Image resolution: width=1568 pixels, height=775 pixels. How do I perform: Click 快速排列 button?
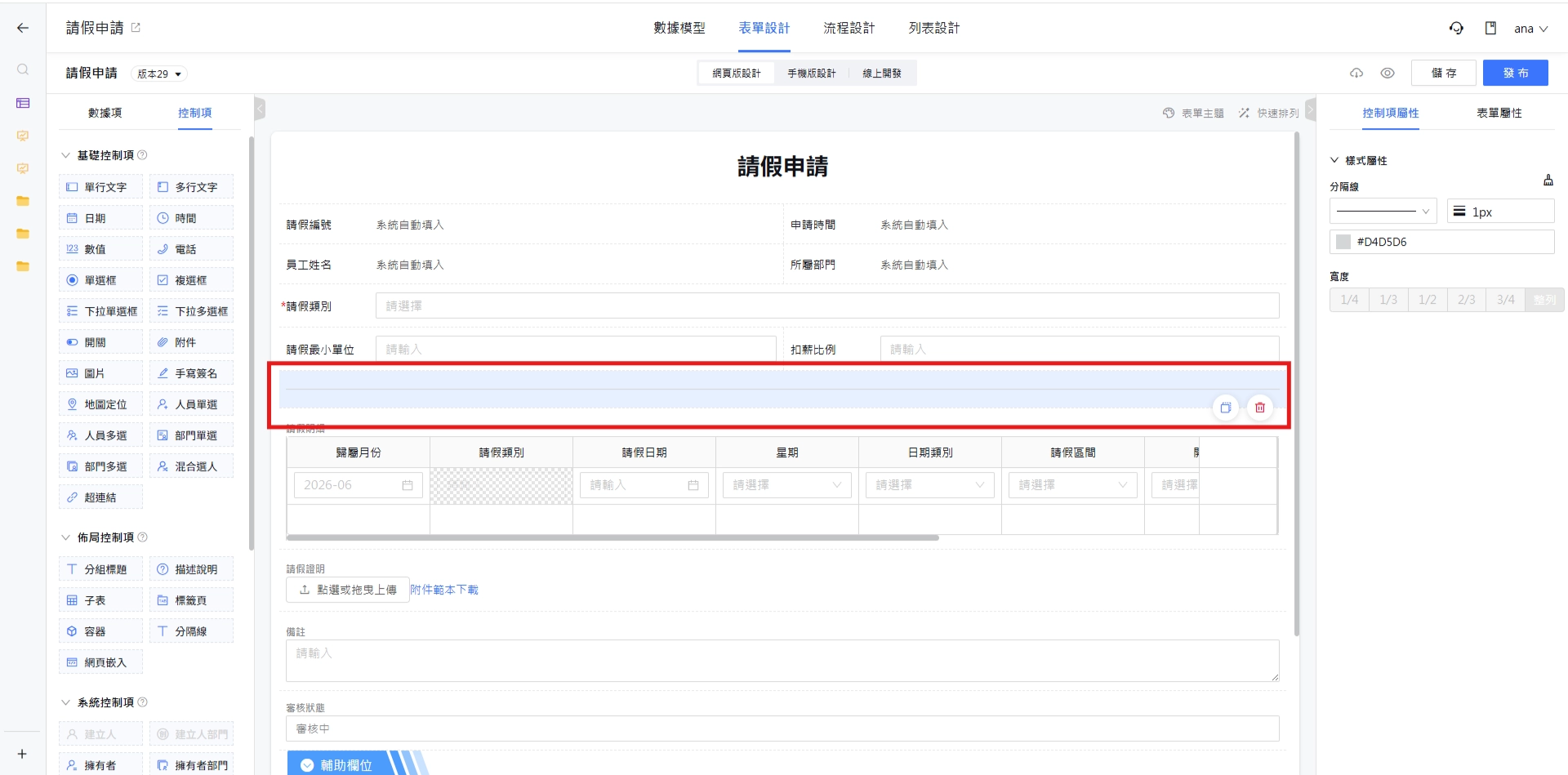(1268, 114)
